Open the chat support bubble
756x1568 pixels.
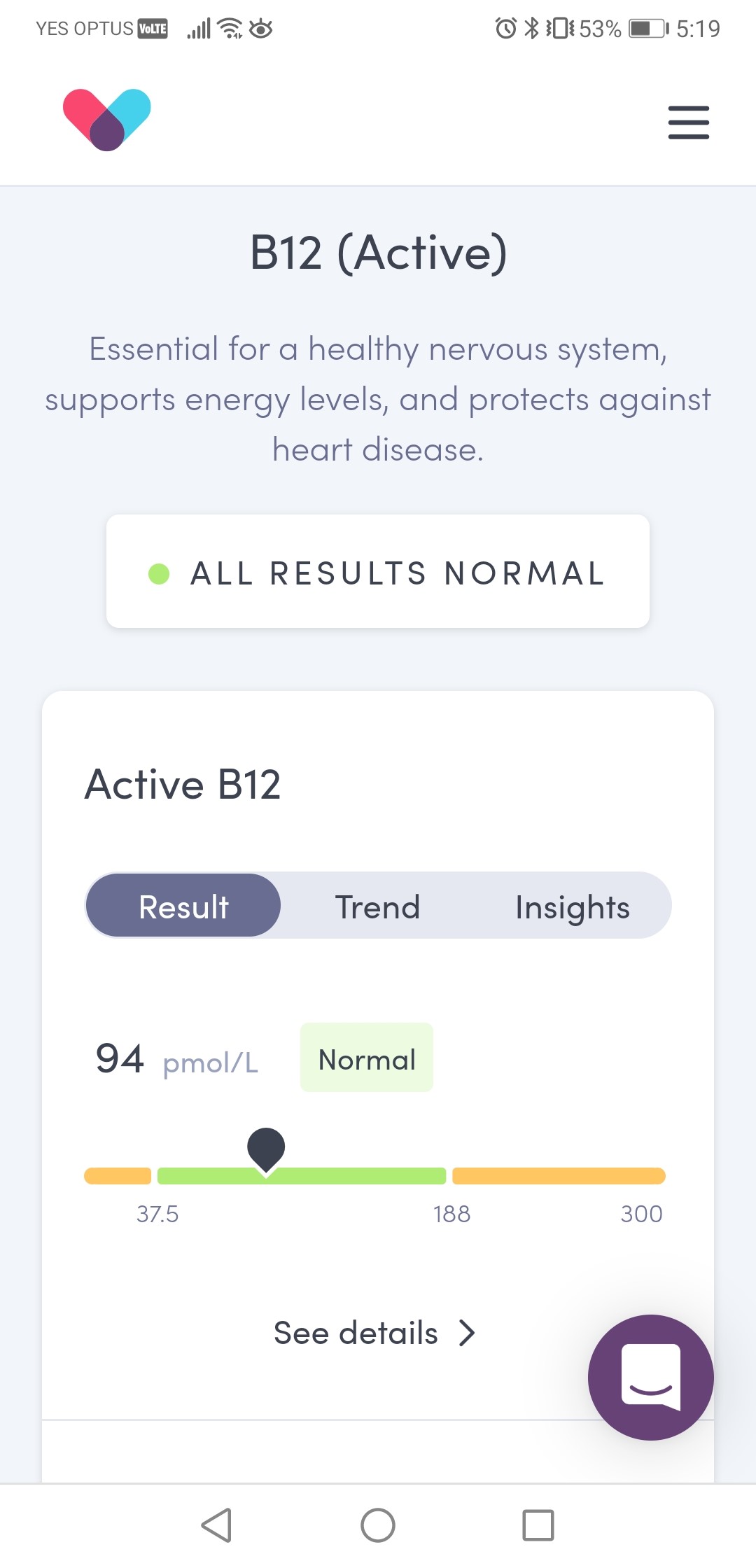pyautogui.click(x=650, y=1377)
